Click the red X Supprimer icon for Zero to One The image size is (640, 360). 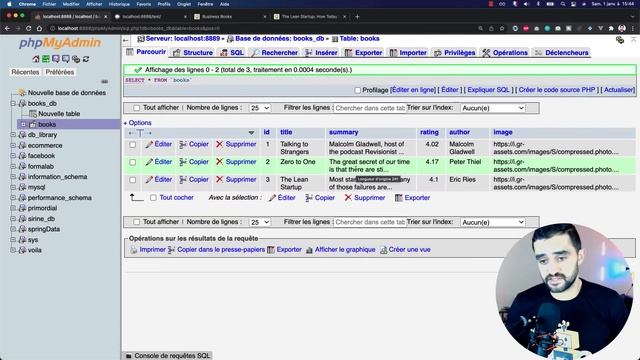click(220, 162)
